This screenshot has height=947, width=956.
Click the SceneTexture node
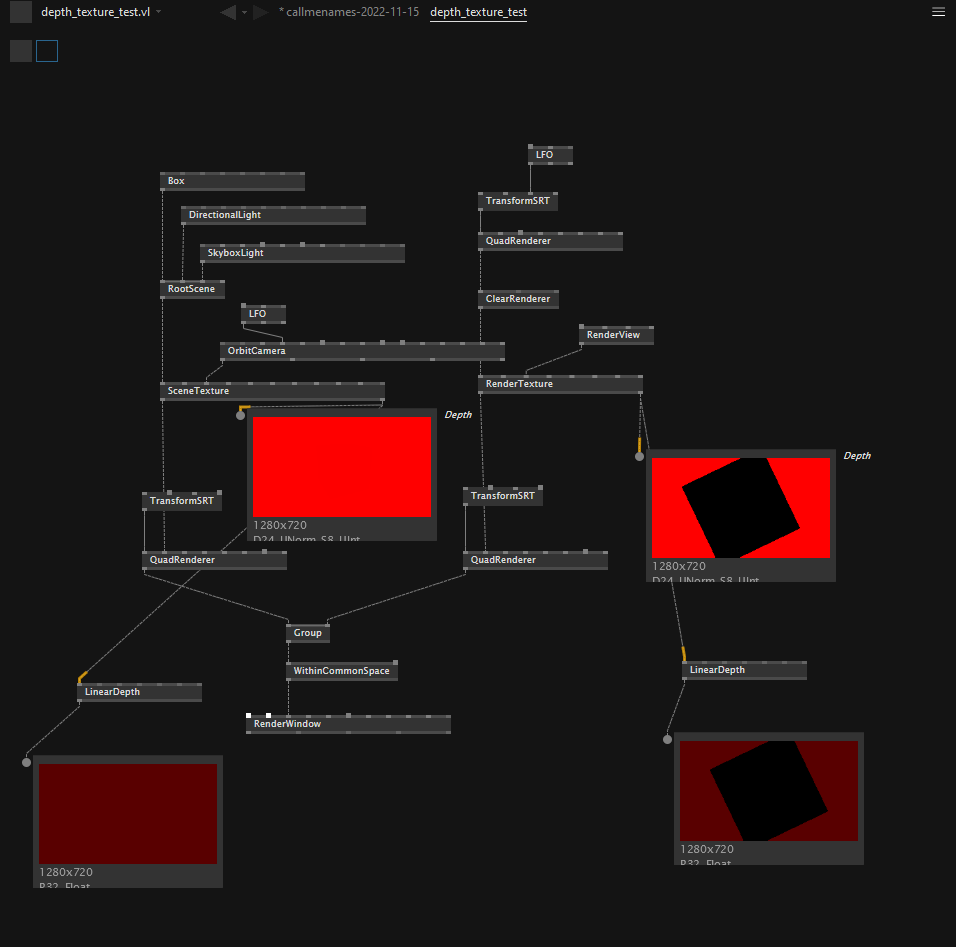[198, 391]
